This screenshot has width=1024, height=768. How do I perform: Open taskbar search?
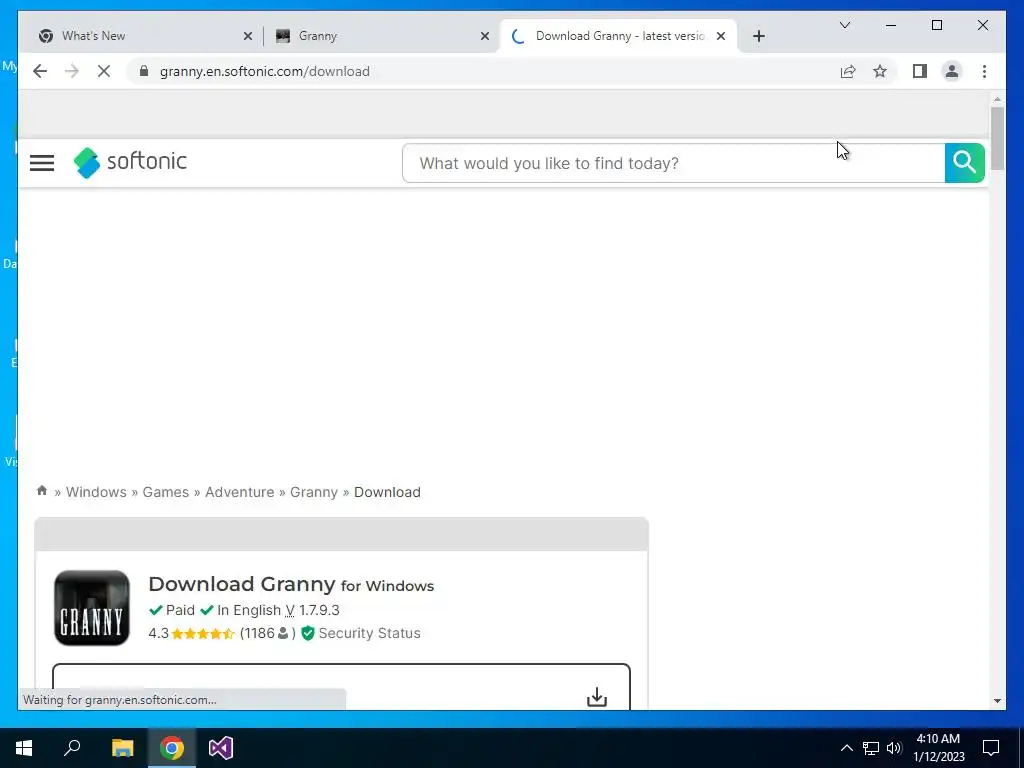click(x=72, y=748)
